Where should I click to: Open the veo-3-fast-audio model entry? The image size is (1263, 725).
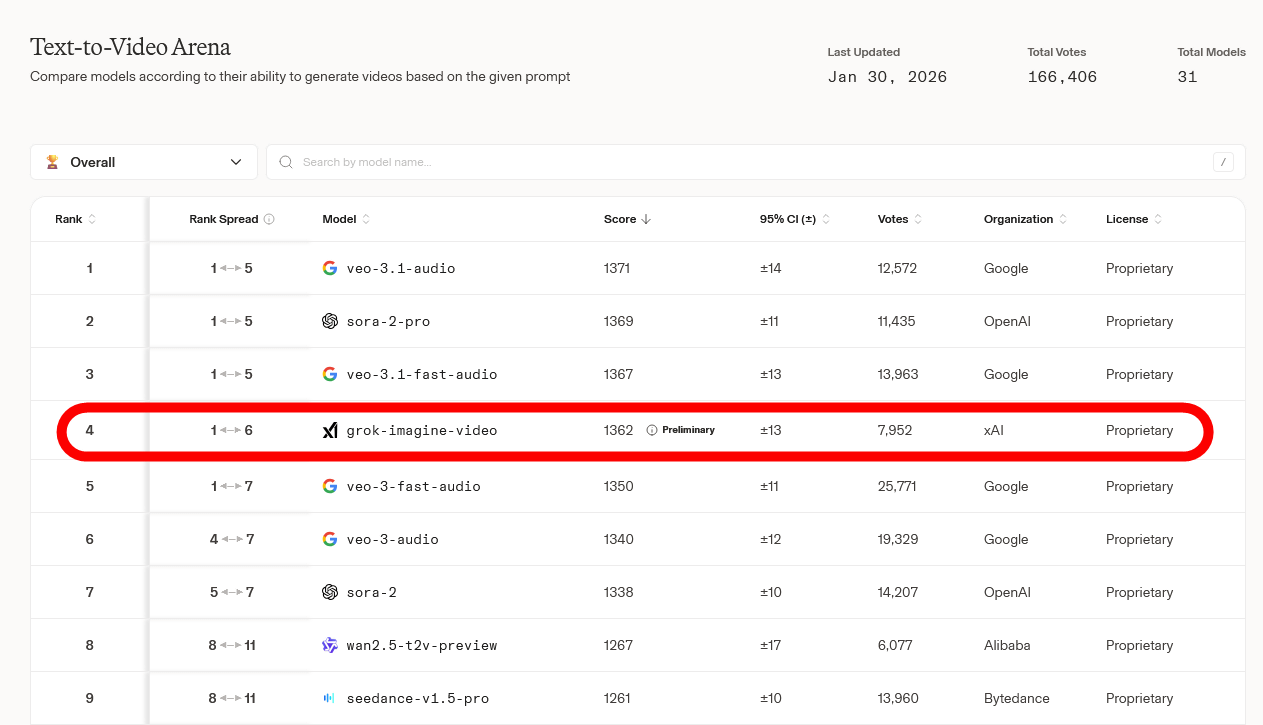click(413, 486)
